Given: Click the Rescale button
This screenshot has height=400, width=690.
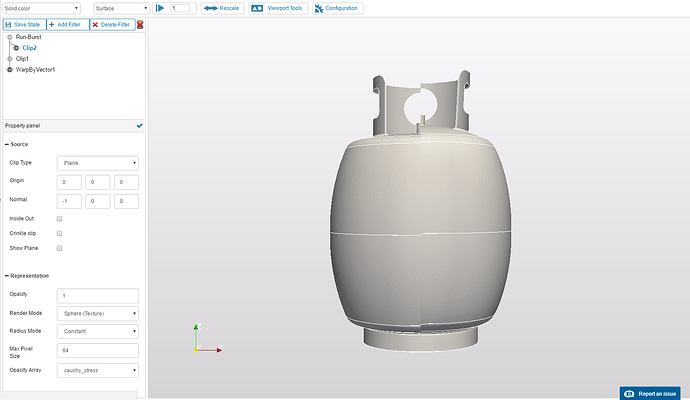Looking at the screenshot, I should click(x=222, y=8).
